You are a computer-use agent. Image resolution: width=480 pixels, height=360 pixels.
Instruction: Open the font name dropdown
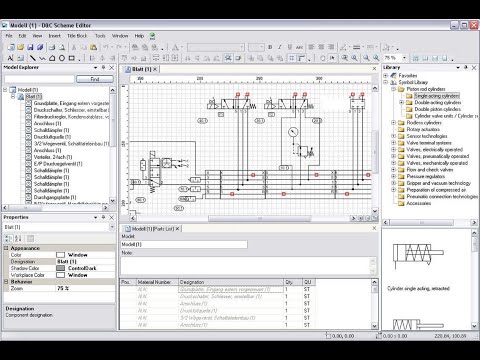coord(242,47)
